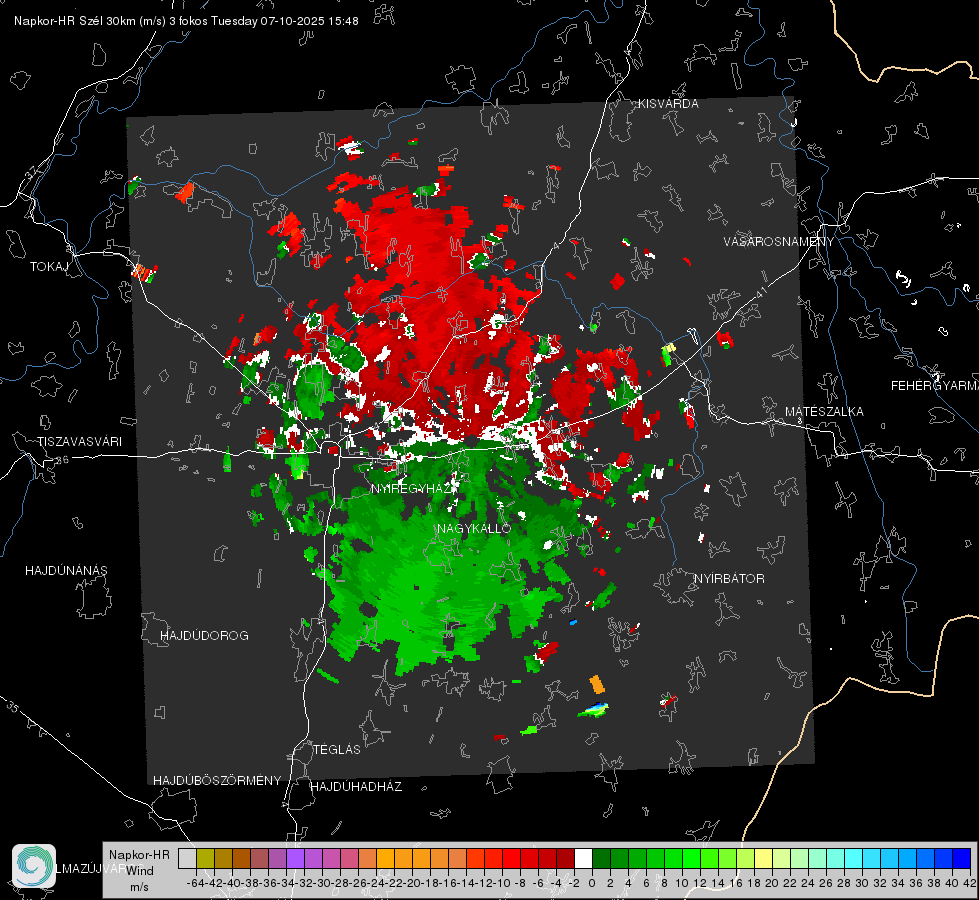Screen dimensions: 979x900
Task: Click the white zero-value swatch in legend
Action: pos(583,858)
